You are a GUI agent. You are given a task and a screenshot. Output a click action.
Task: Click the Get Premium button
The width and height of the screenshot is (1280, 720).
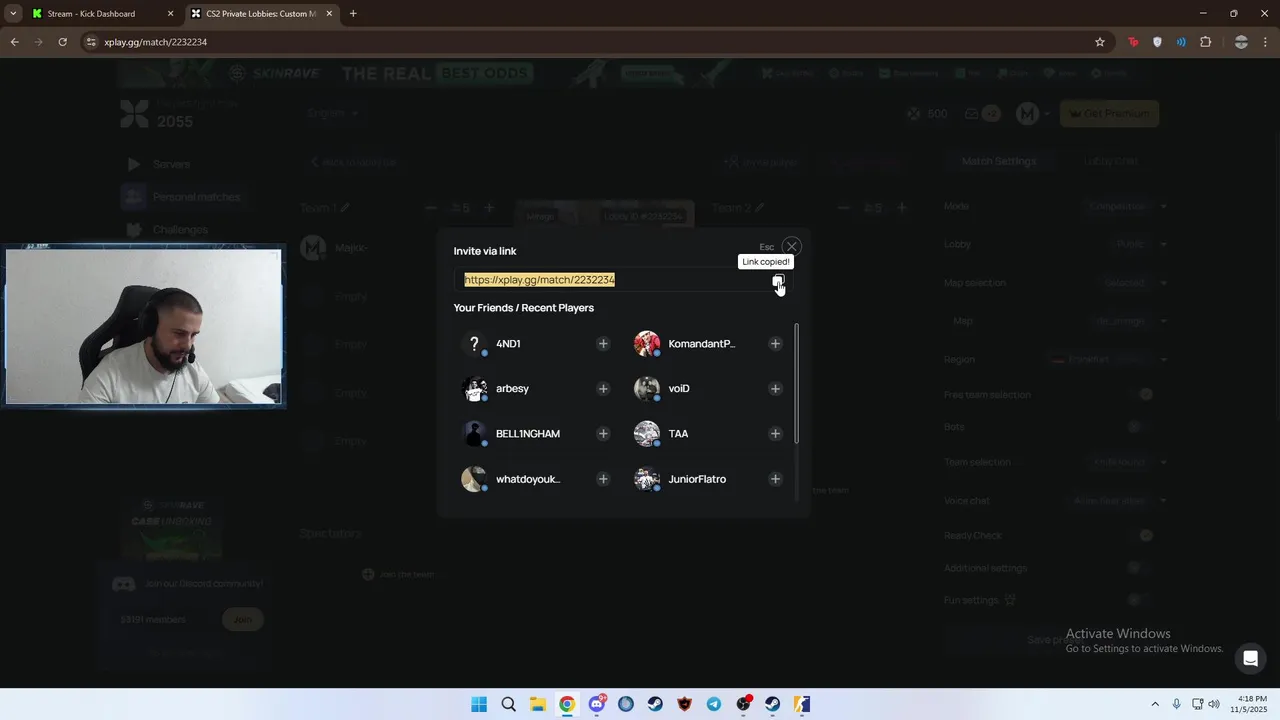point(1109,114)
